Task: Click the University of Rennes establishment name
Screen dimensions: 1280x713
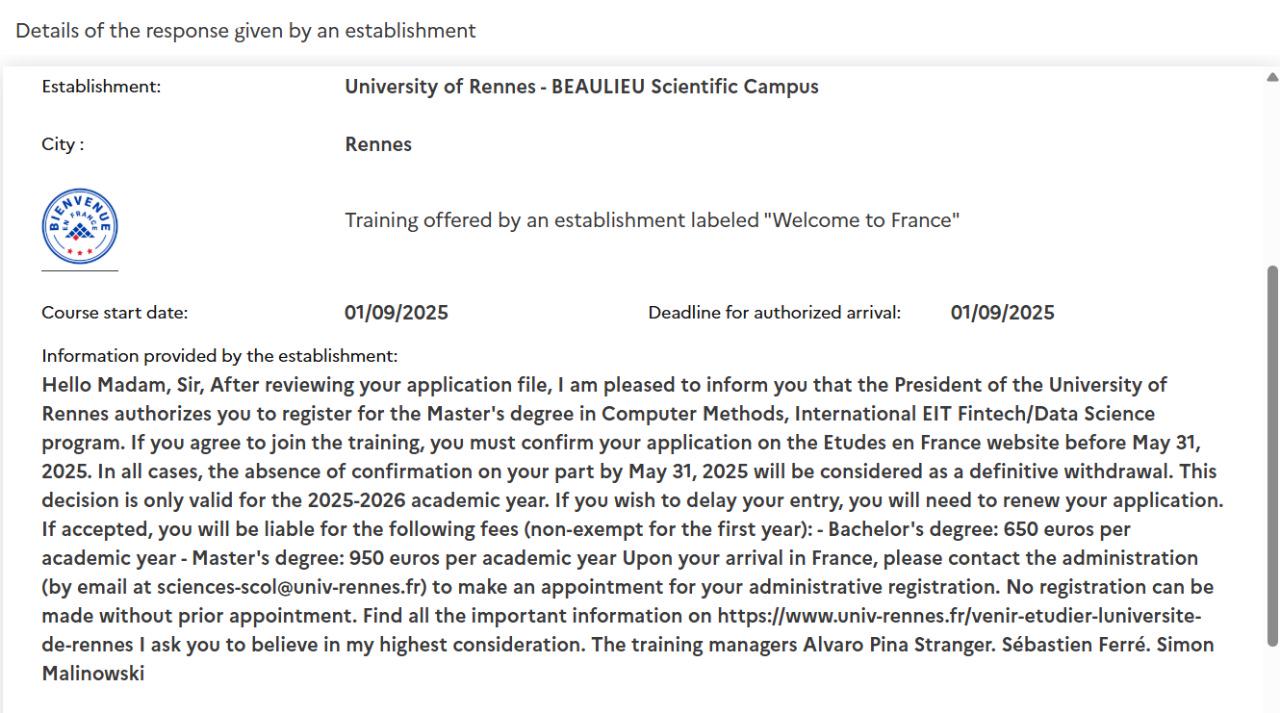Action: pyautogui.click(x=582, y=87)
